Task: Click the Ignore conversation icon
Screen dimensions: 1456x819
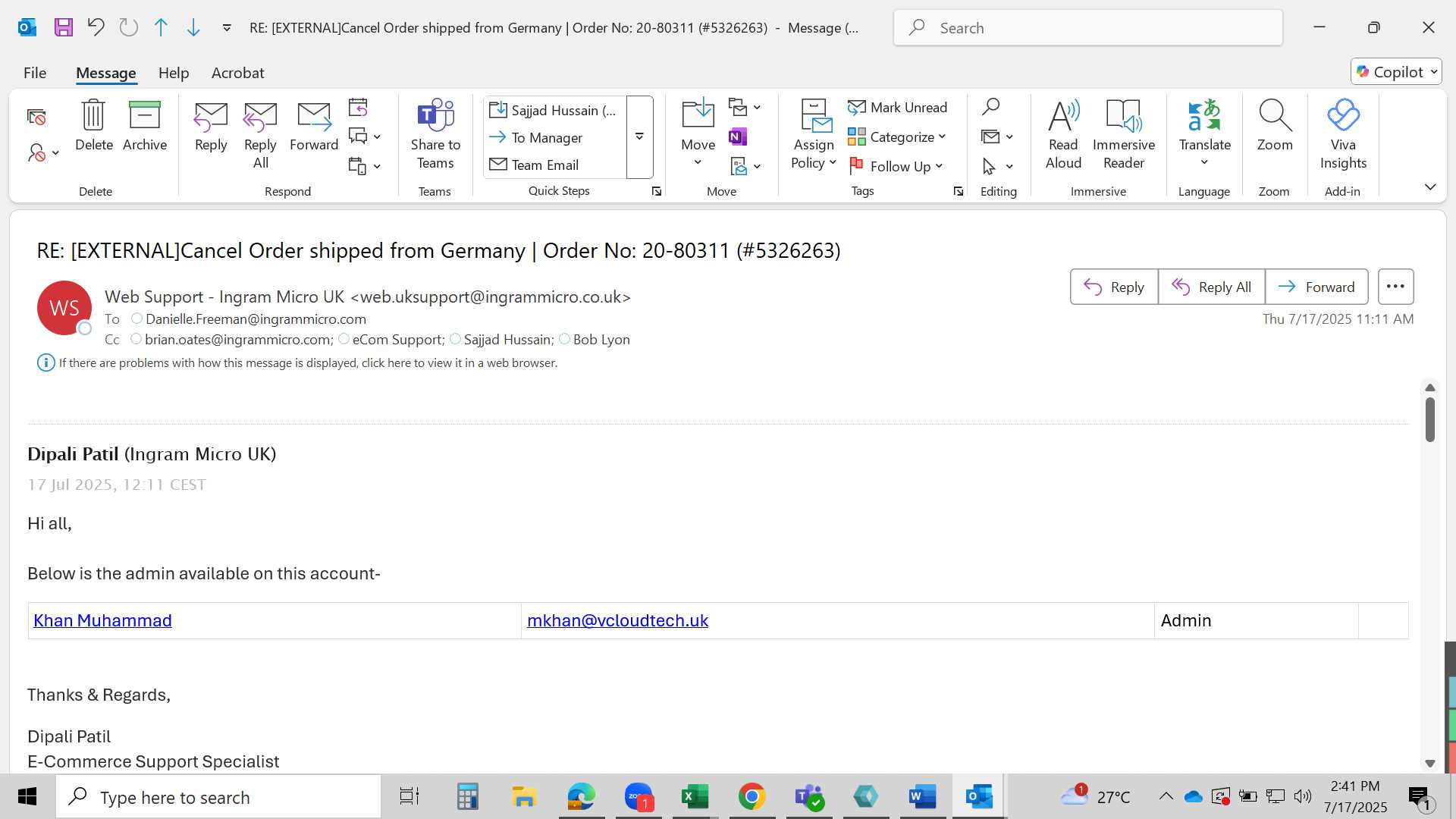Action: tap(36, 117)
